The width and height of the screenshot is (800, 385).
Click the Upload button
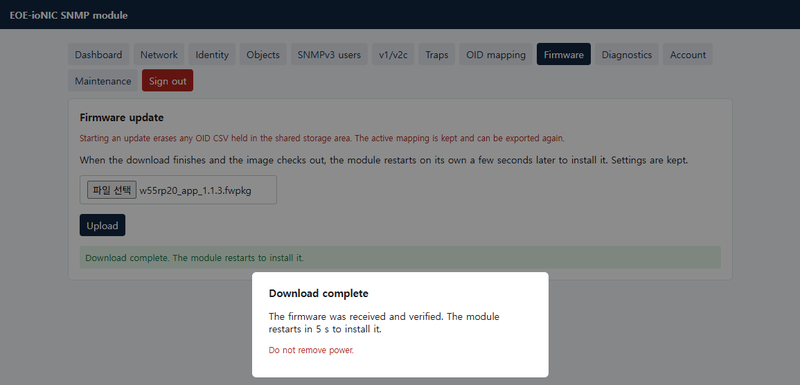(x=102, y=225)
